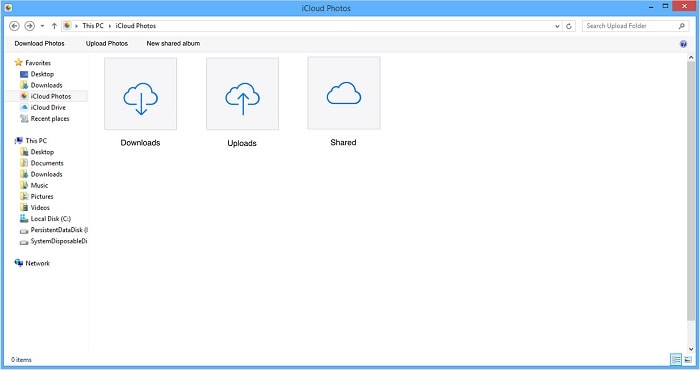Select Favorites in the navigation pane
The height and width of the screenshot is (370, 700).
pyautogui.click(x=38, y=63)
